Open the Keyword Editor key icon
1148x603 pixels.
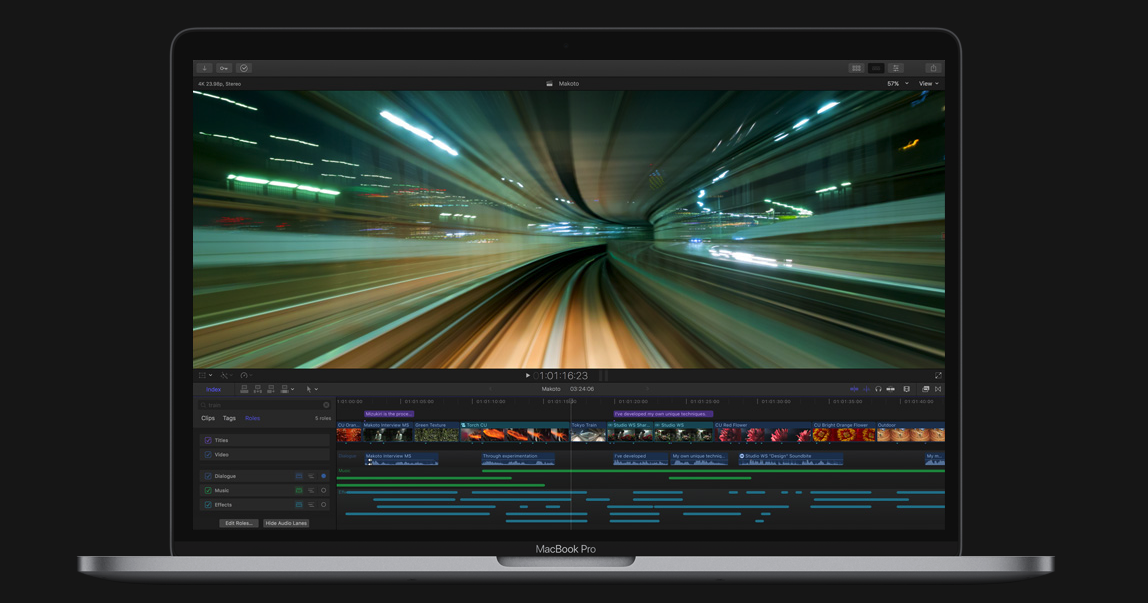(x=223, y=68)
